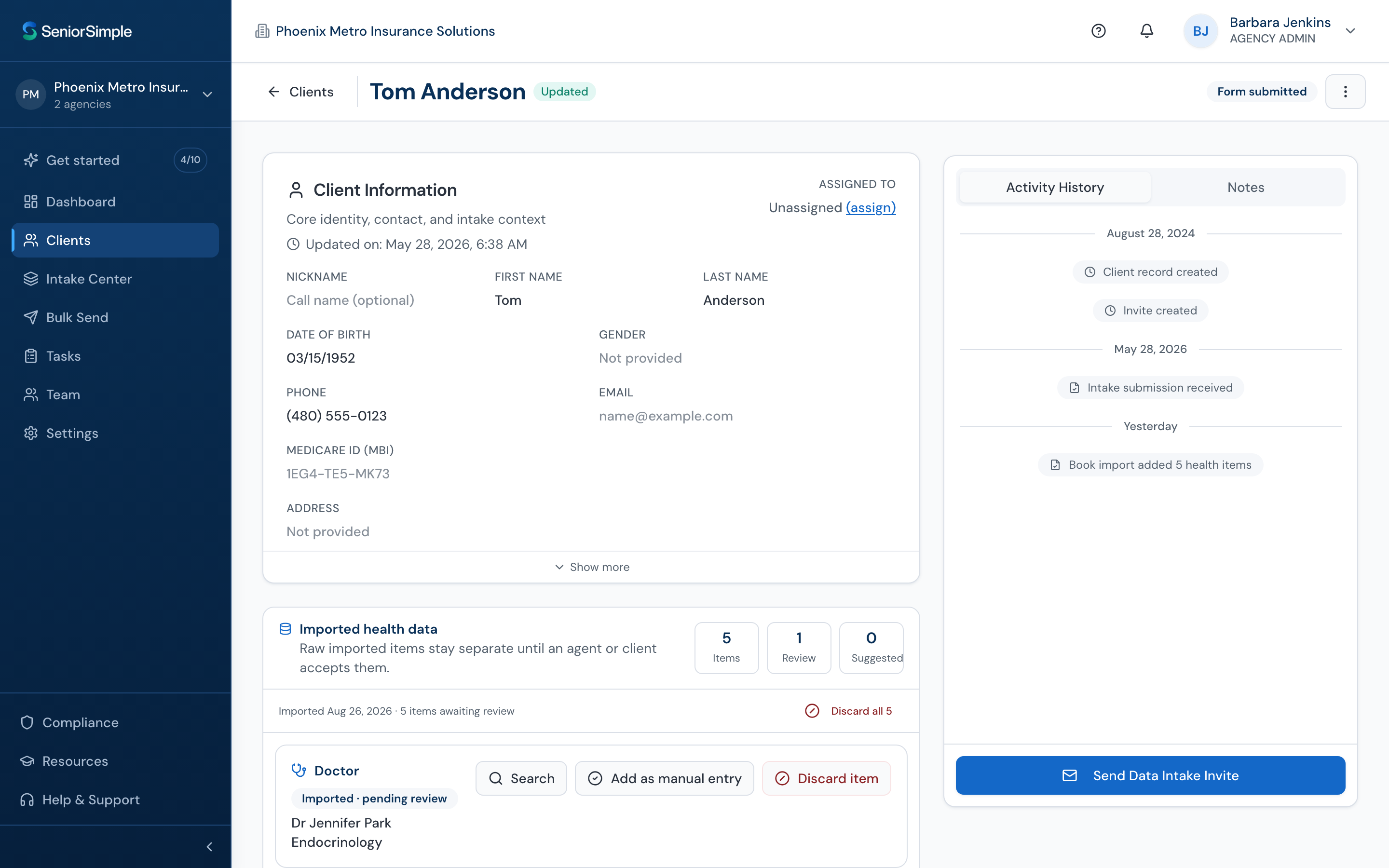
Task: Open Bulk Send page
Action: 115,317
